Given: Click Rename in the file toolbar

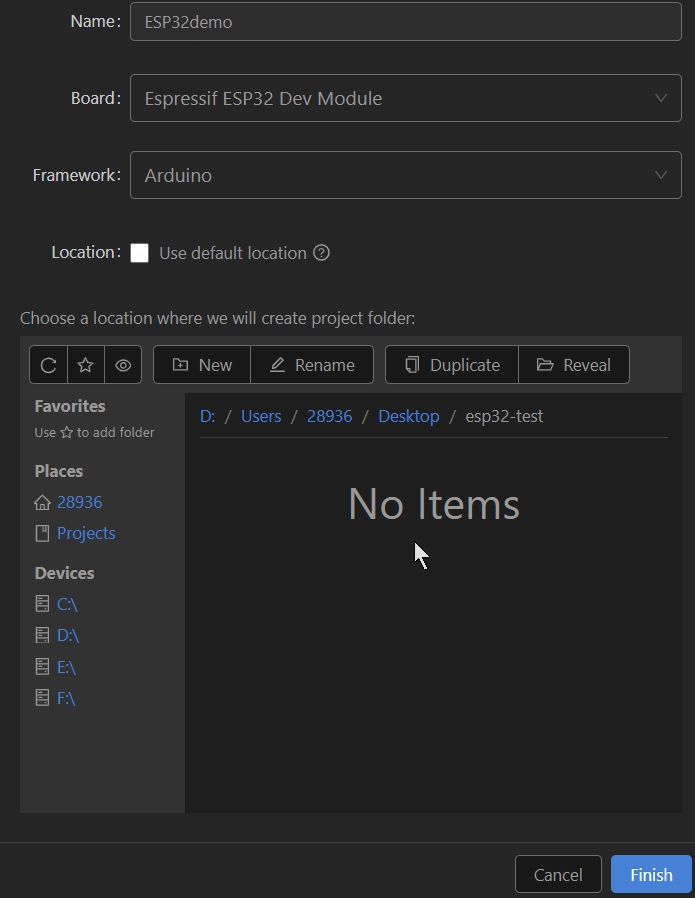Looking at the screenshot, I should pyautogui.click(x=312, y=365).
